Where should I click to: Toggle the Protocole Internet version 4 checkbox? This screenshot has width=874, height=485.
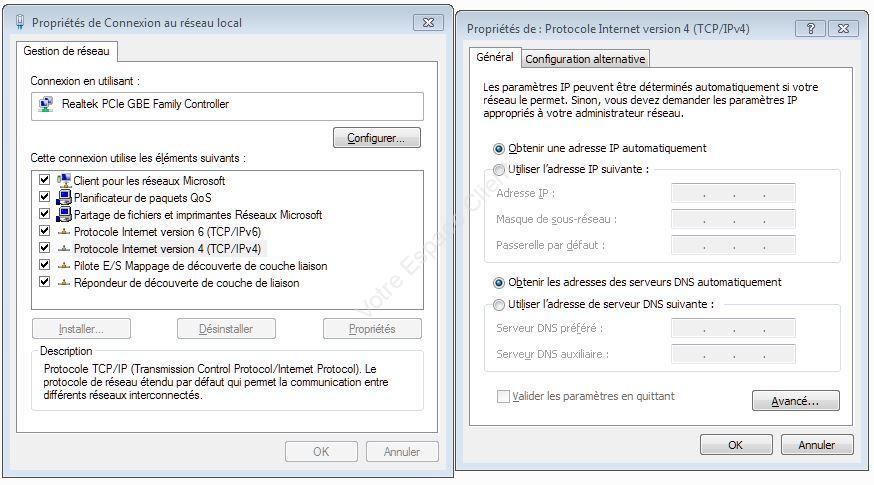(x=44, y=248)
